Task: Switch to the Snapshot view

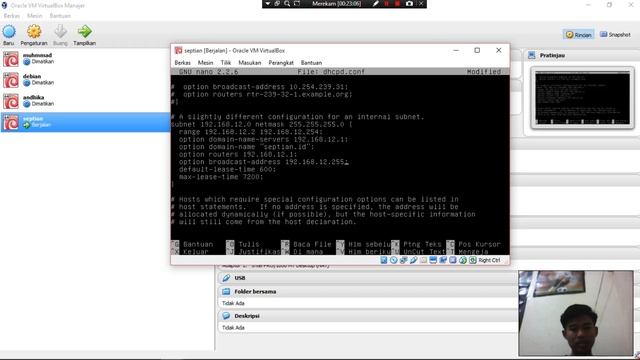Action: click(x=615, y=35)
